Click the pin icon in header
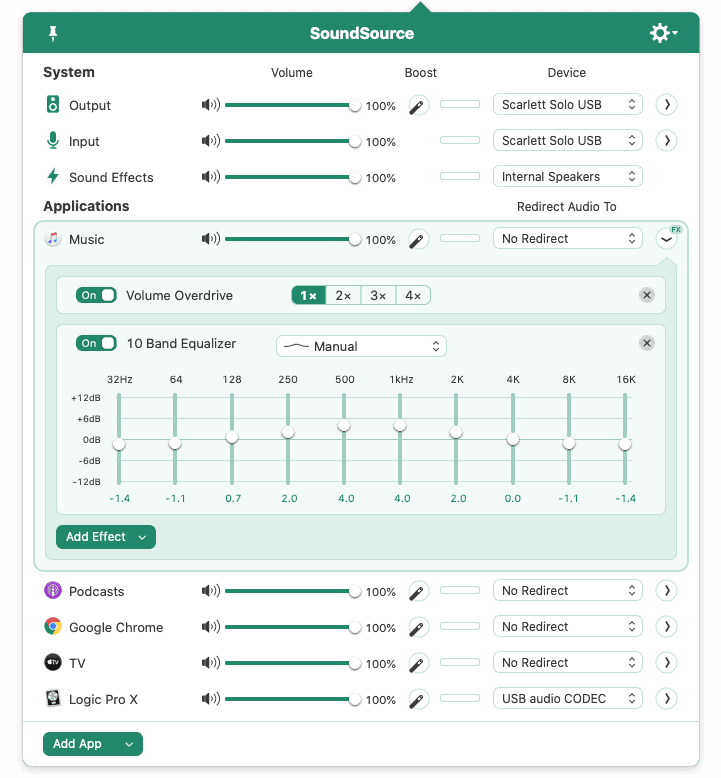The width and height of the screenshot is (721, 778). point(53,34)
